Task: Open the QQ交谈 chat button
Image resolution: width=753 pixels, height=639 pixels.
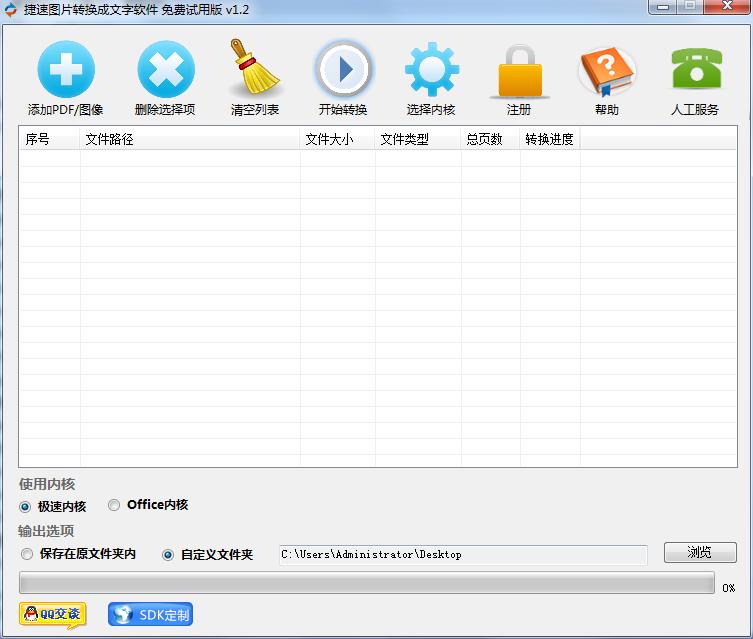Action: click(x=53, y=615)
